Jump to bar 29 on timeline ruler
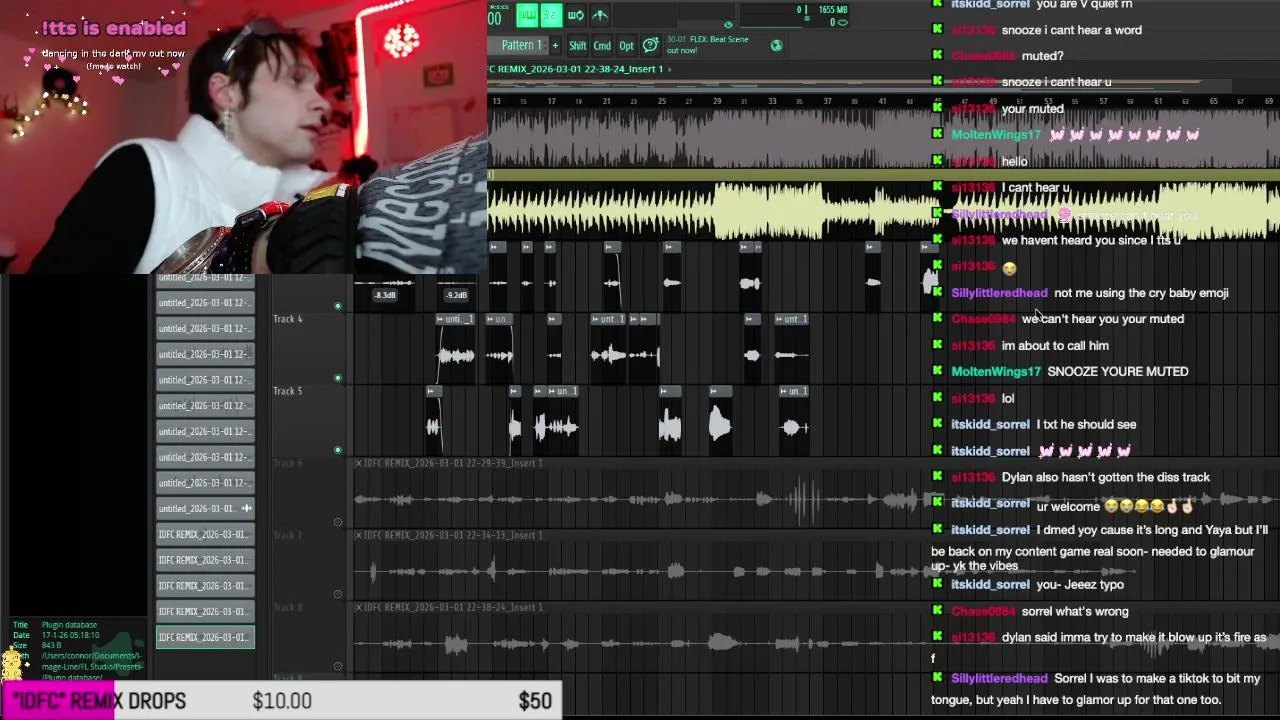This screenshot has width=1280, height=720. click(716, 101)
